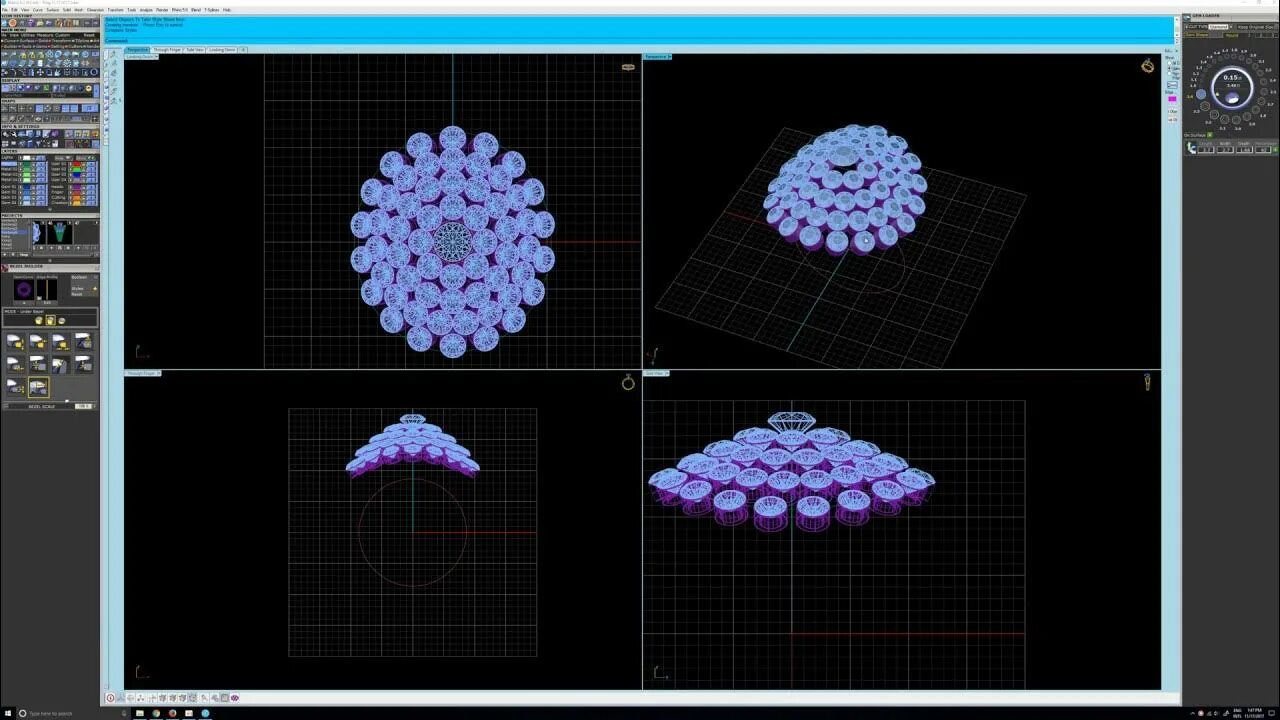Open the green project thumbnail in Projects panel
The height and width of the screenshot is (720, 1280).
click(x=61, y=233)
